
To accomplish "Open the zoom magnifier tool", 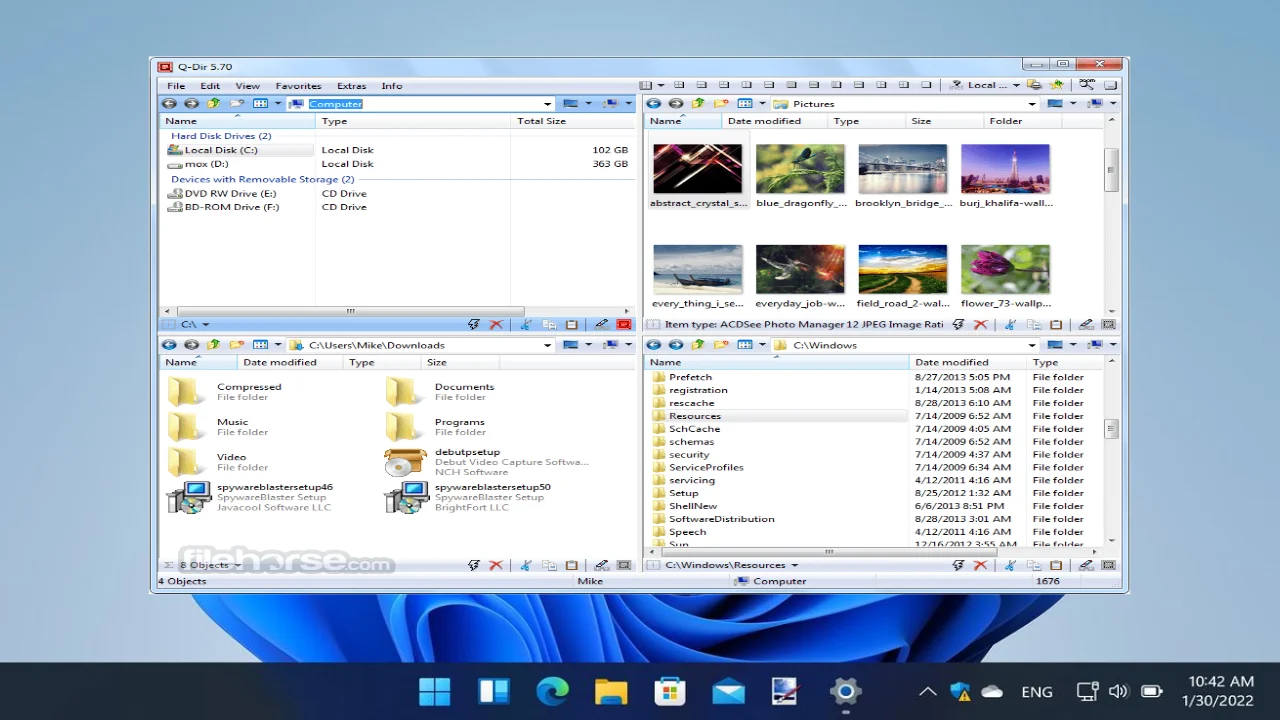I will (1087, 85).
